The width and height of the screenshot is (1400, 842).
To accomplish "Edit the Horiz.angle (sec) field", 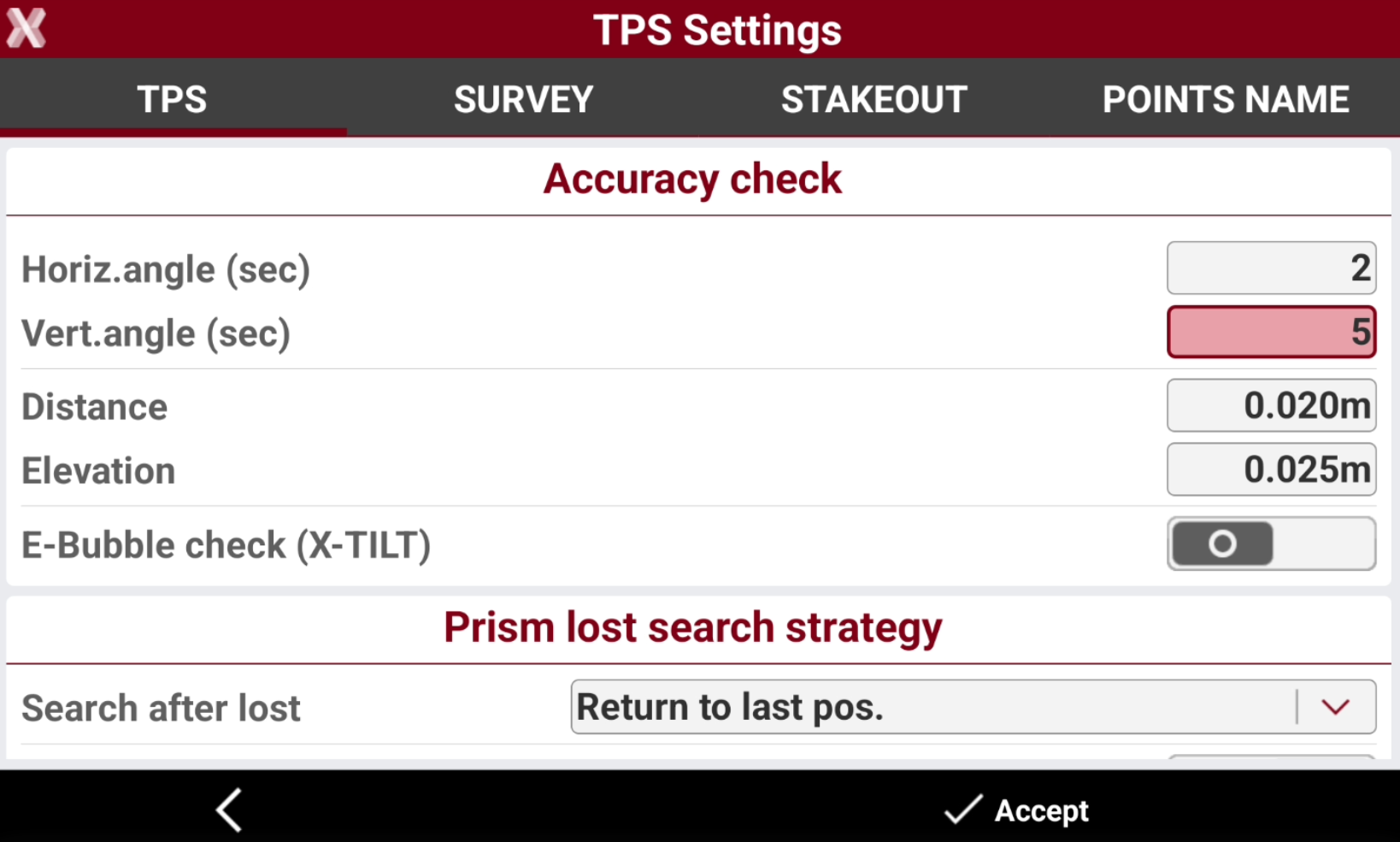I will [1271, 268].
